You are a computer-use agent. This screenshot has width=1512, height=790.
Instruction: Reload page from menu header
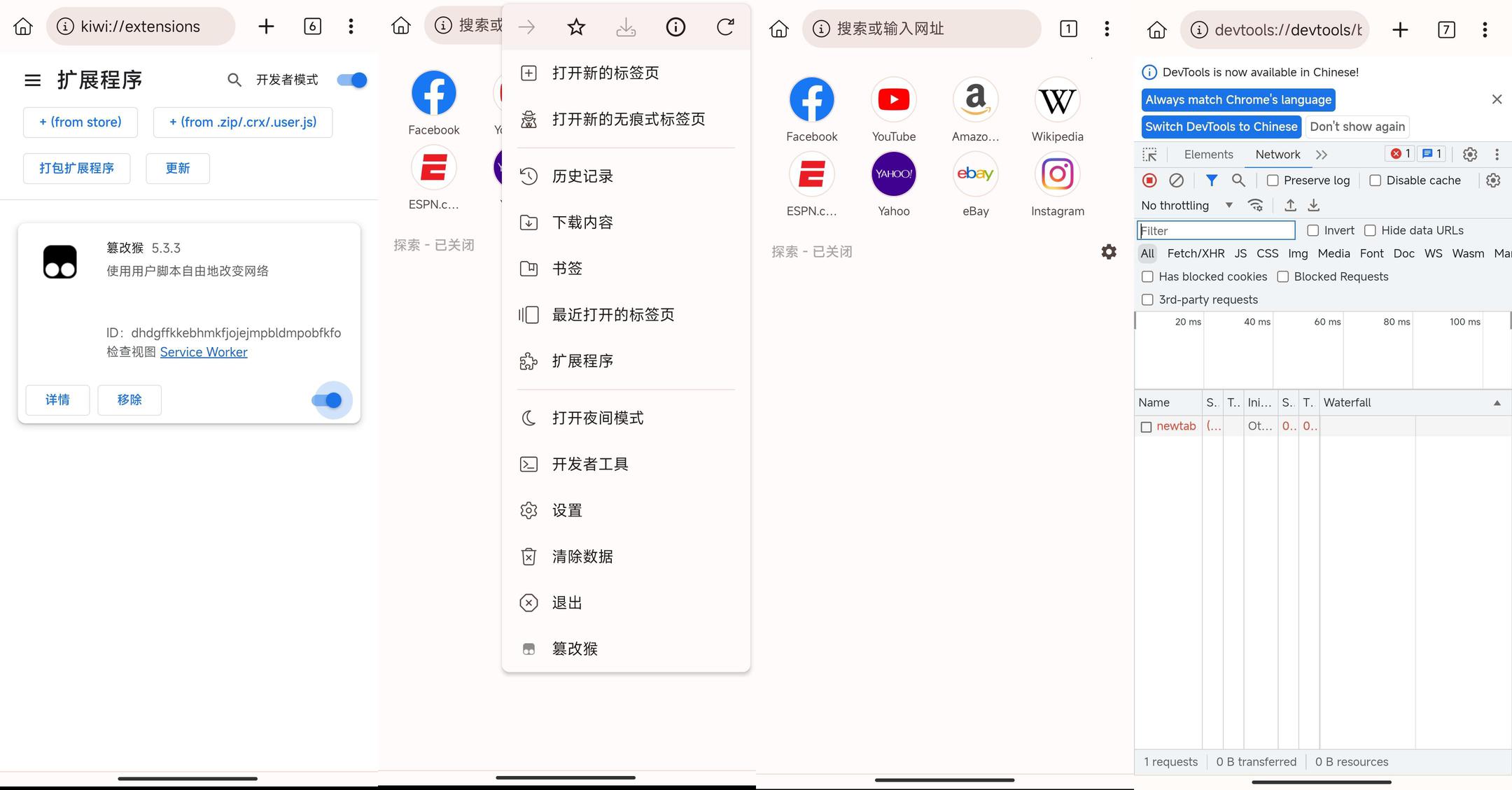(725, 27)
